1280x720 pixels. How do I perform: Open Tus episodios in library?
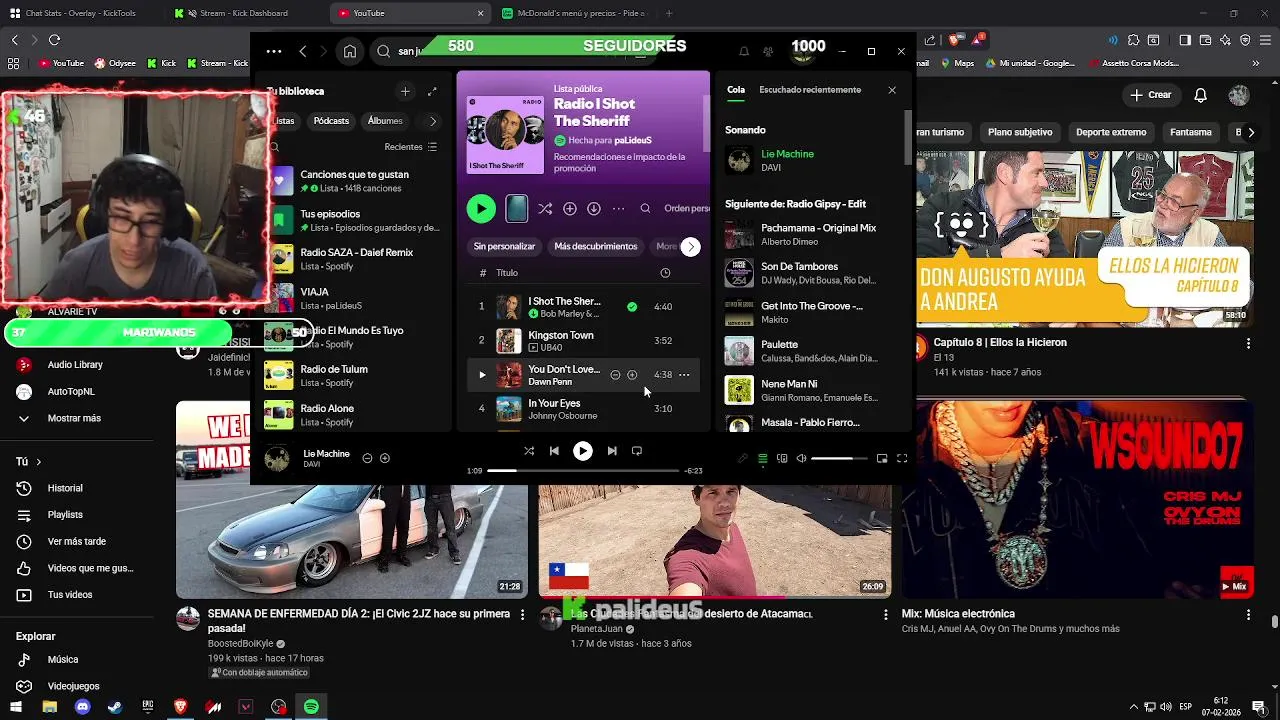[356, 220]
